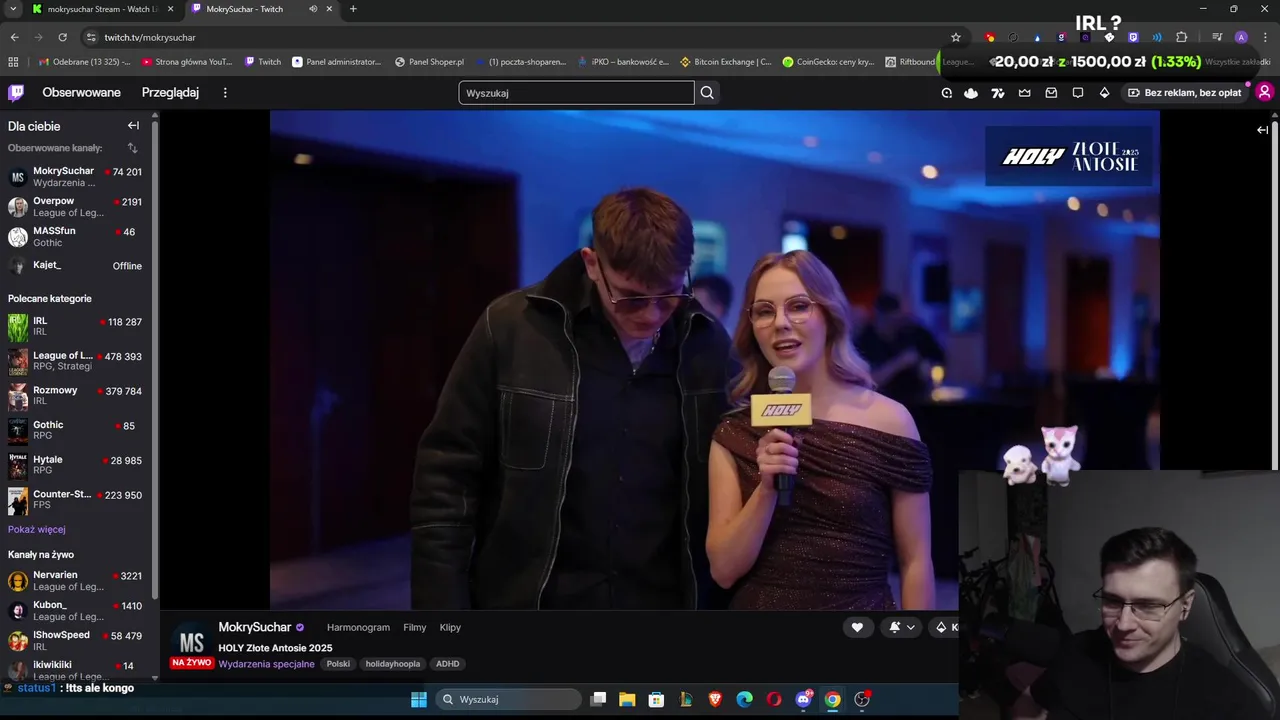
Task: Click the Wydarzenia specjalne category link
Action: tap(266, 664)
